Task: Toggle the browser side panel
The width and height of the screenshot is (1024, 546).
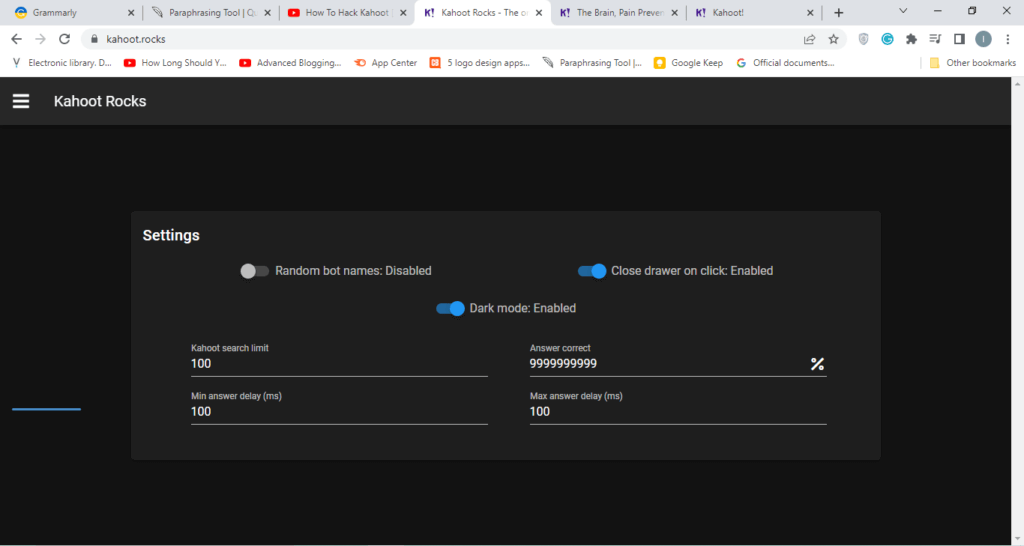Action: pyautogui.click(x=959, y=39)
